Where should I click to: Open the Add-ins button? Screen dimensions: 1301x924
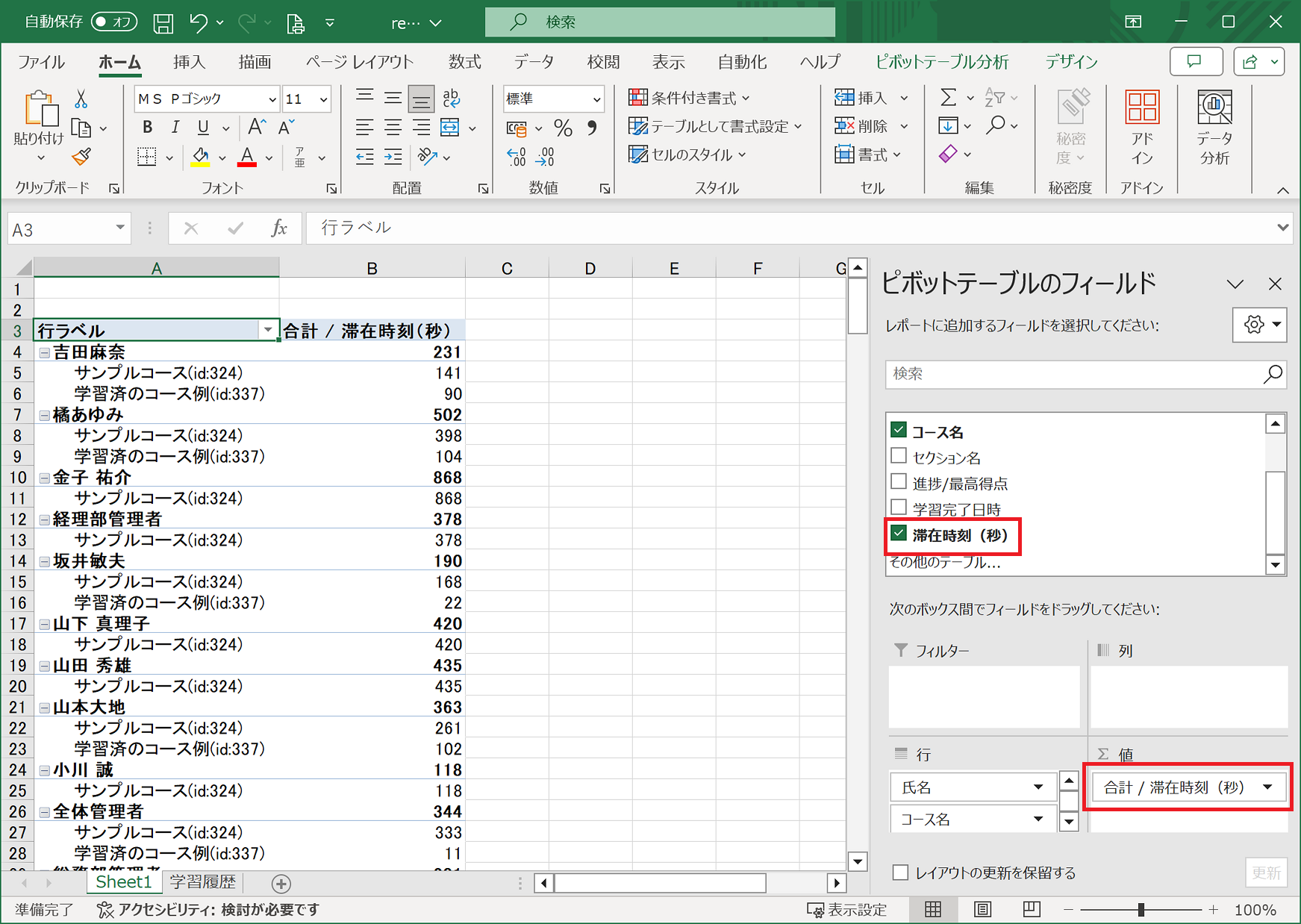click(1142, 127)
